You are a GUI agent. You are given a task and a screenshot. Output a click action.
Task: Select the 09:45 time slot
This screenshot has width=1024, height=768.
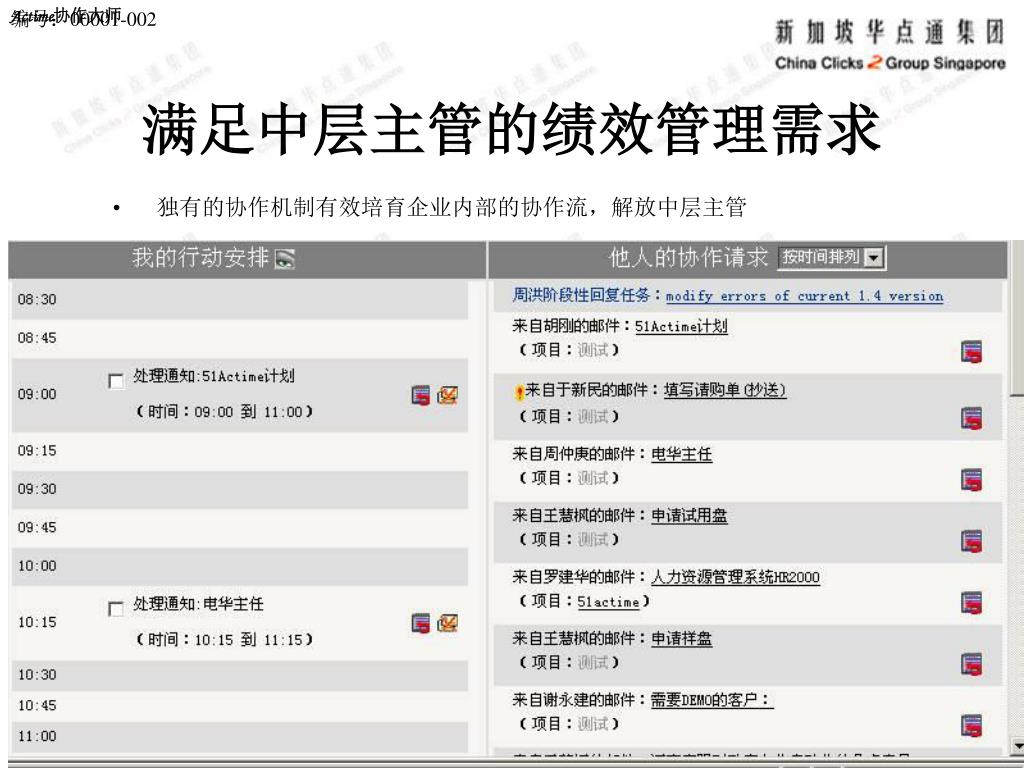240,528
